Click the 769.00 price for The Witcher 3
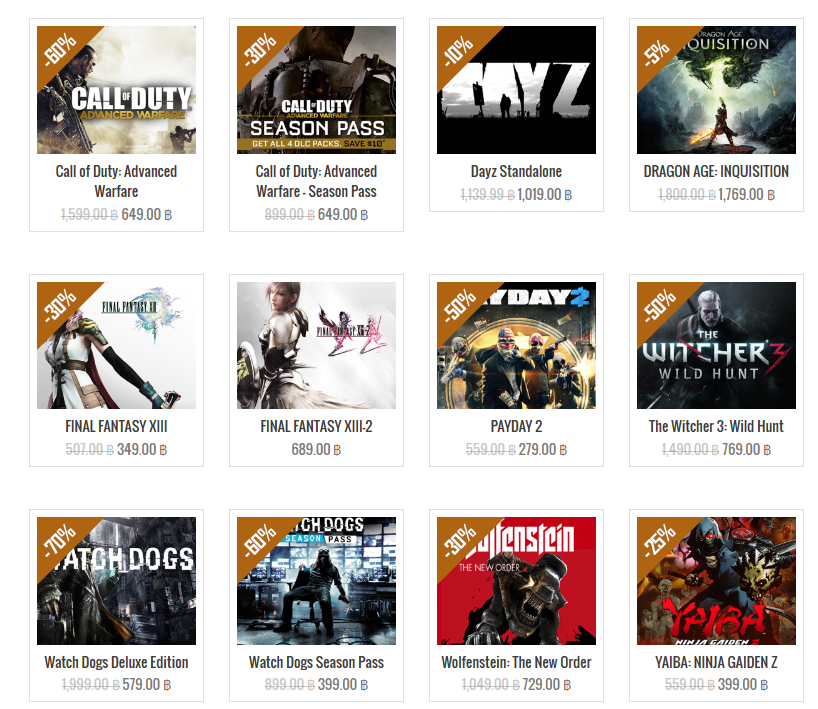This screenshot has width=818, height=709. pos(747,449)
